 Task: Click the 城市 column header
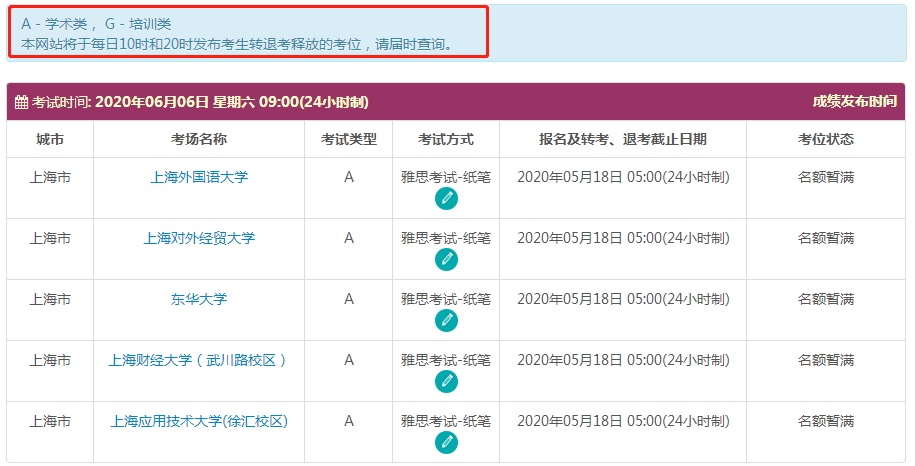(x=50, y=139)
